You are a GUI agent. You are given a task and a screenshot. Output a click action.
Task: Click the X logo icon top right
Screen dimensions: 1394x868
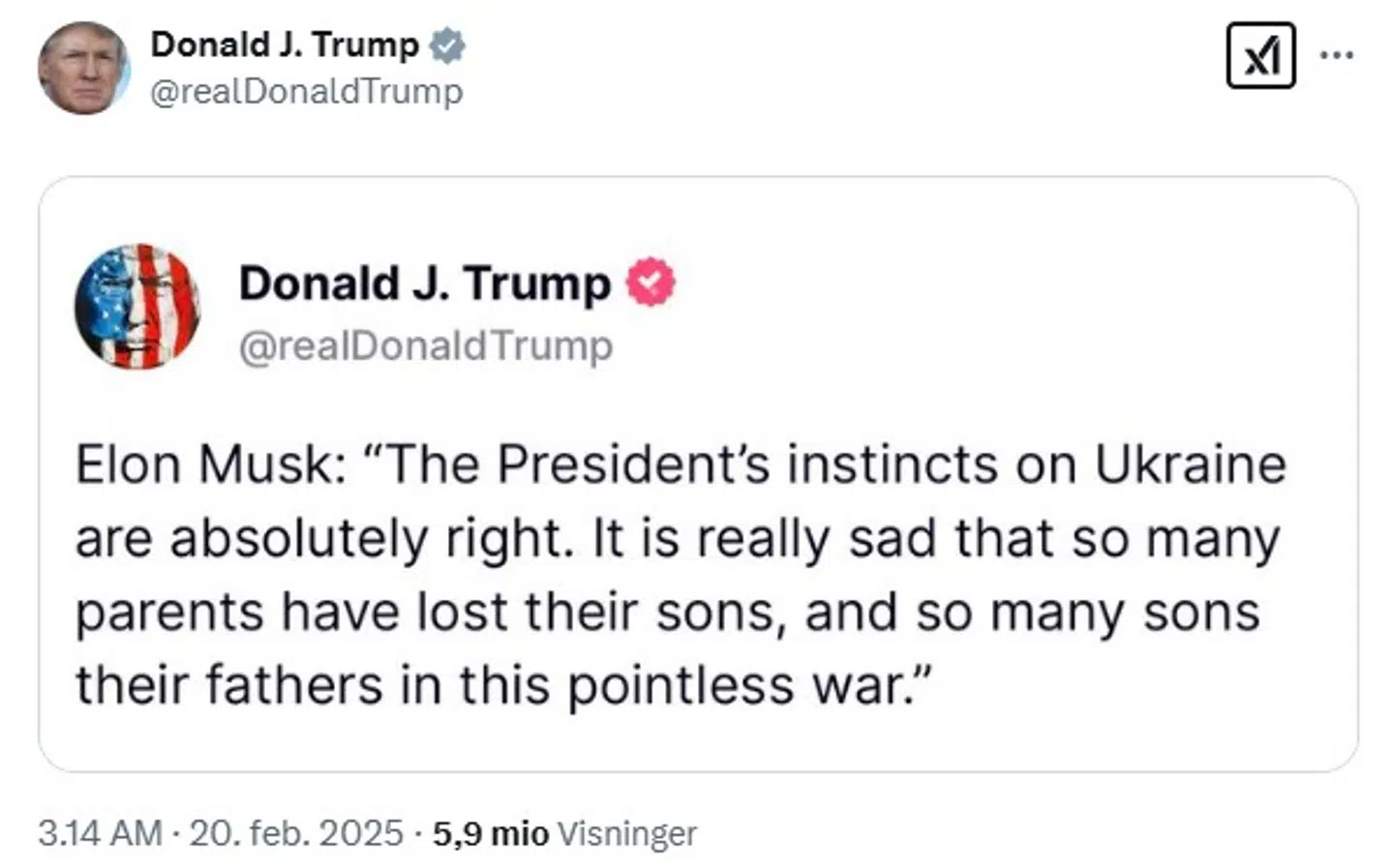pyautogui.click(x=1260, y=55)
